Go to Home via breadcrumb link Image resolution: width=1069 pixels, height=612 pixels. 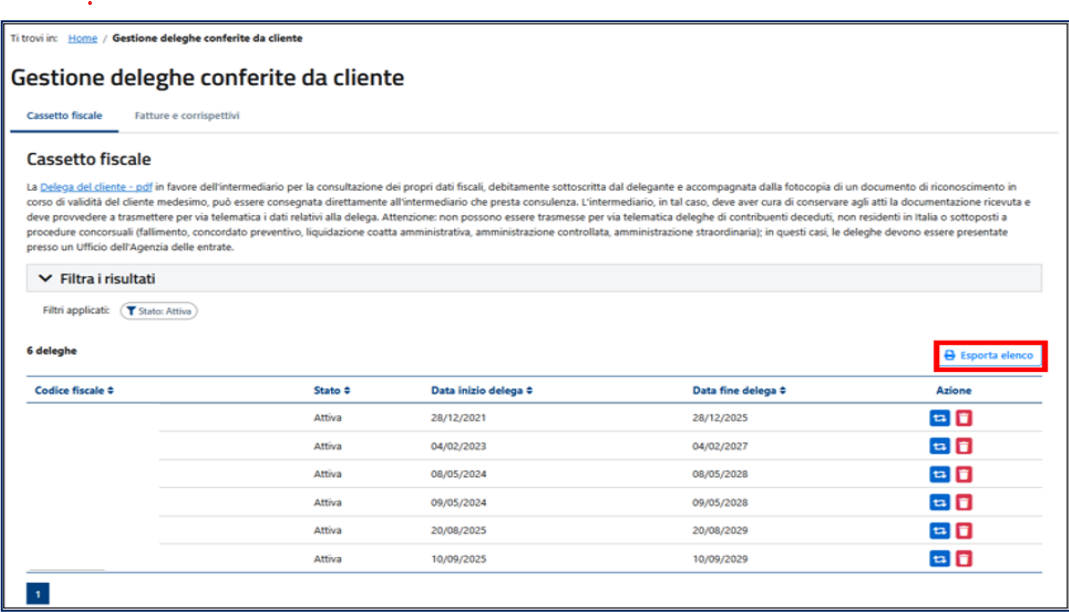point(82,38)
